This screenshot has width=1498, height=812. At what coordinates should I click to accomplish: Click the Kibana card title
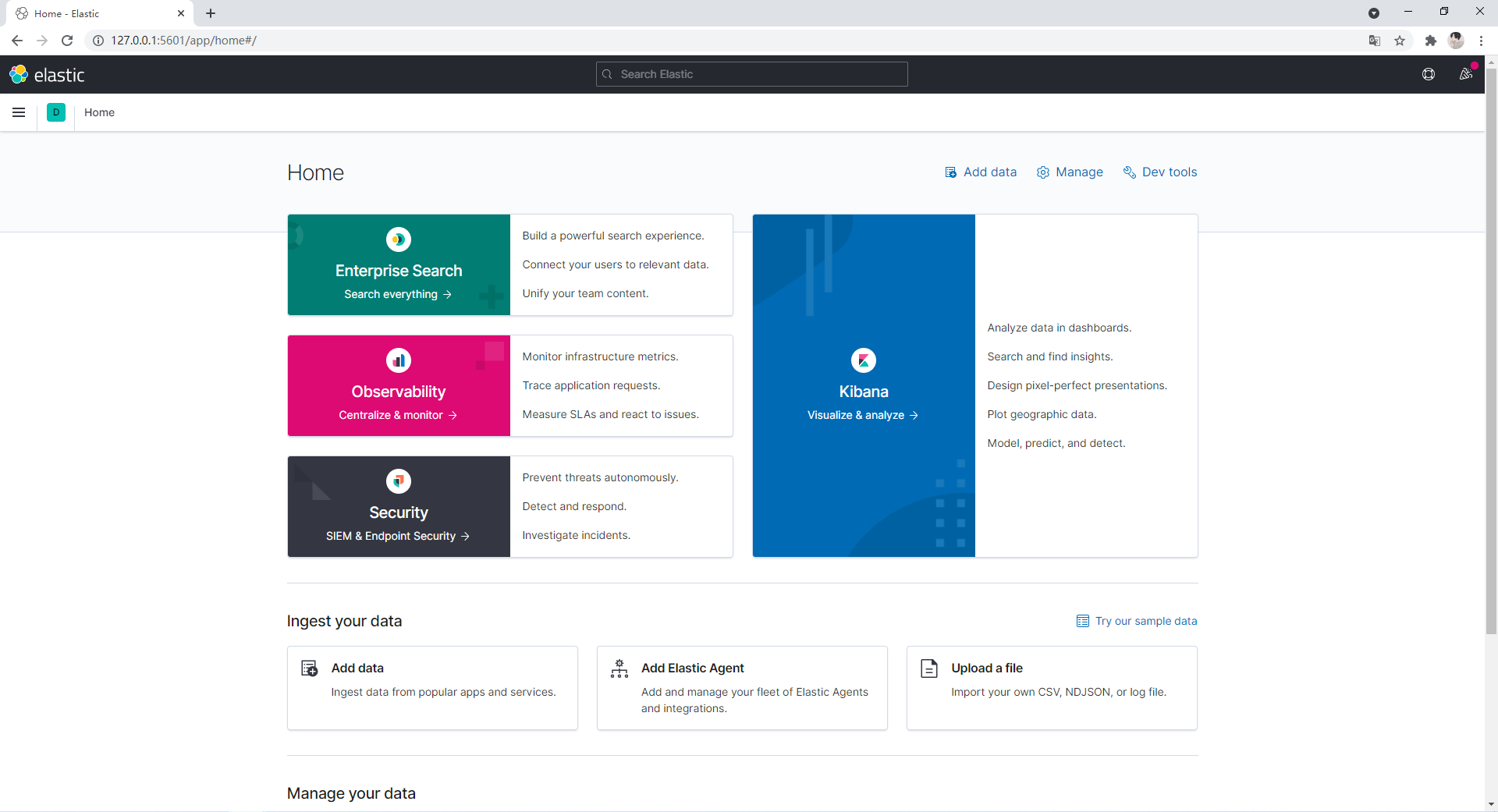(864, 392)
